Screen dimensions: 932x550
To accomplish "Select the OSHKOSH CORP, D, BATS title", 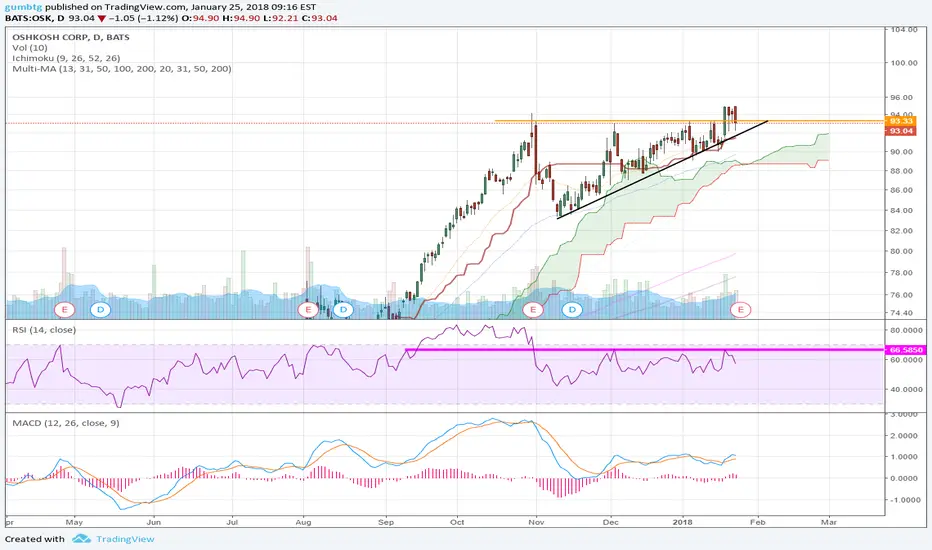I will click(71, 37).
